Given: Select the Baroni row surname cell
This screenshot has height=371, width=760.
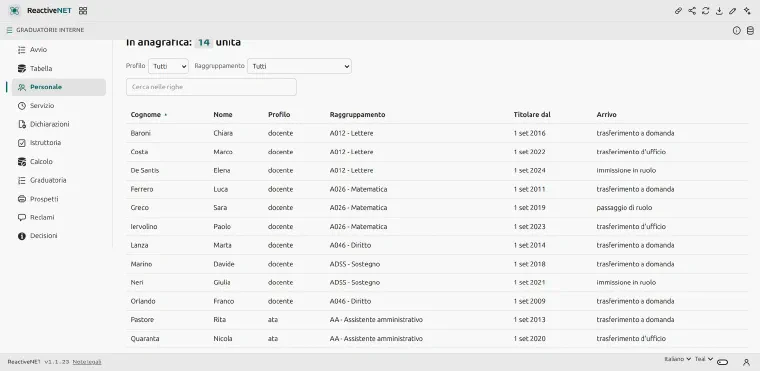Looking at the screenshot, I should 141,133.
